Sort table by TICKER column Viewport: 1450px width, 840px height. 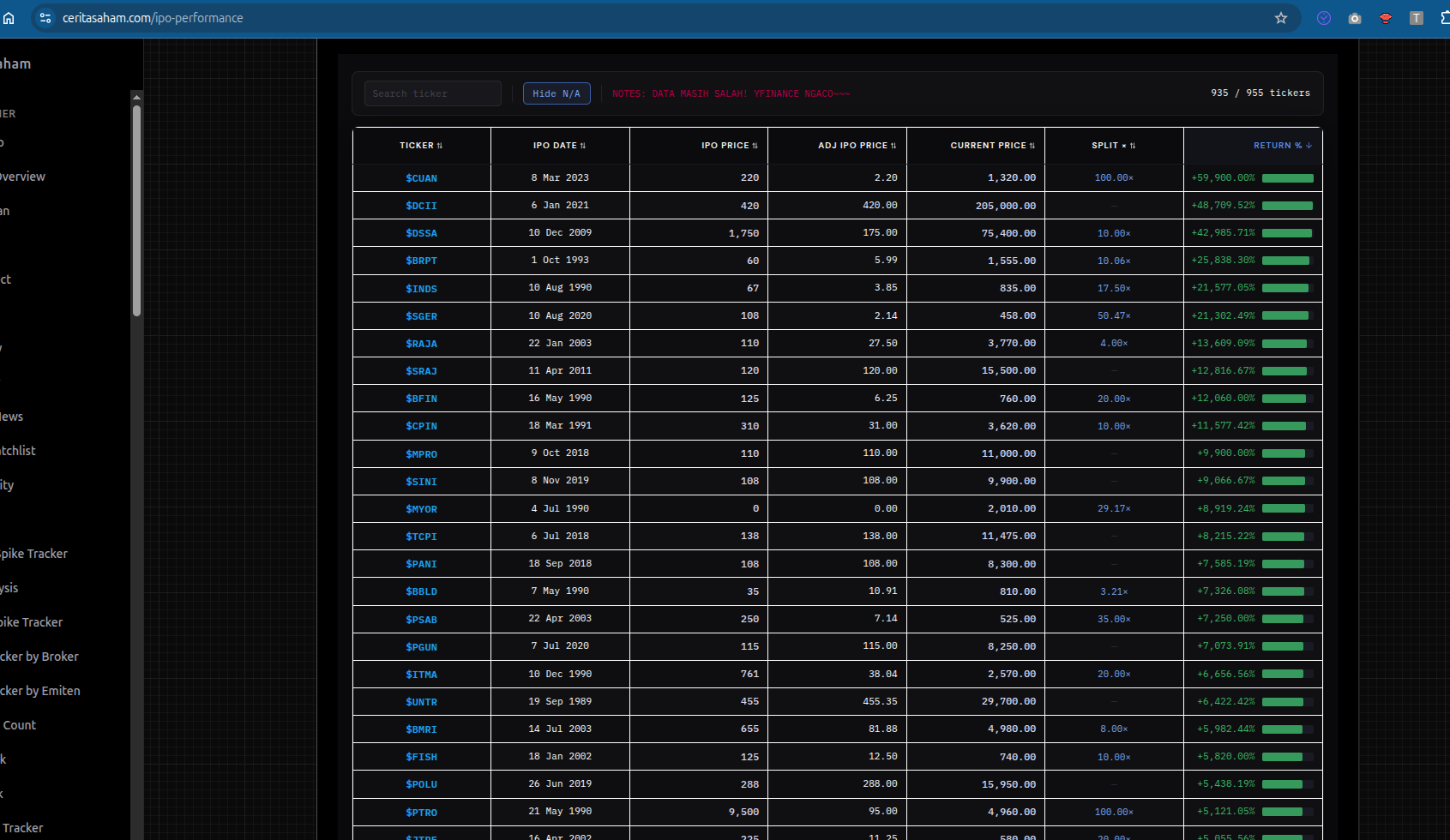(421, 146)
